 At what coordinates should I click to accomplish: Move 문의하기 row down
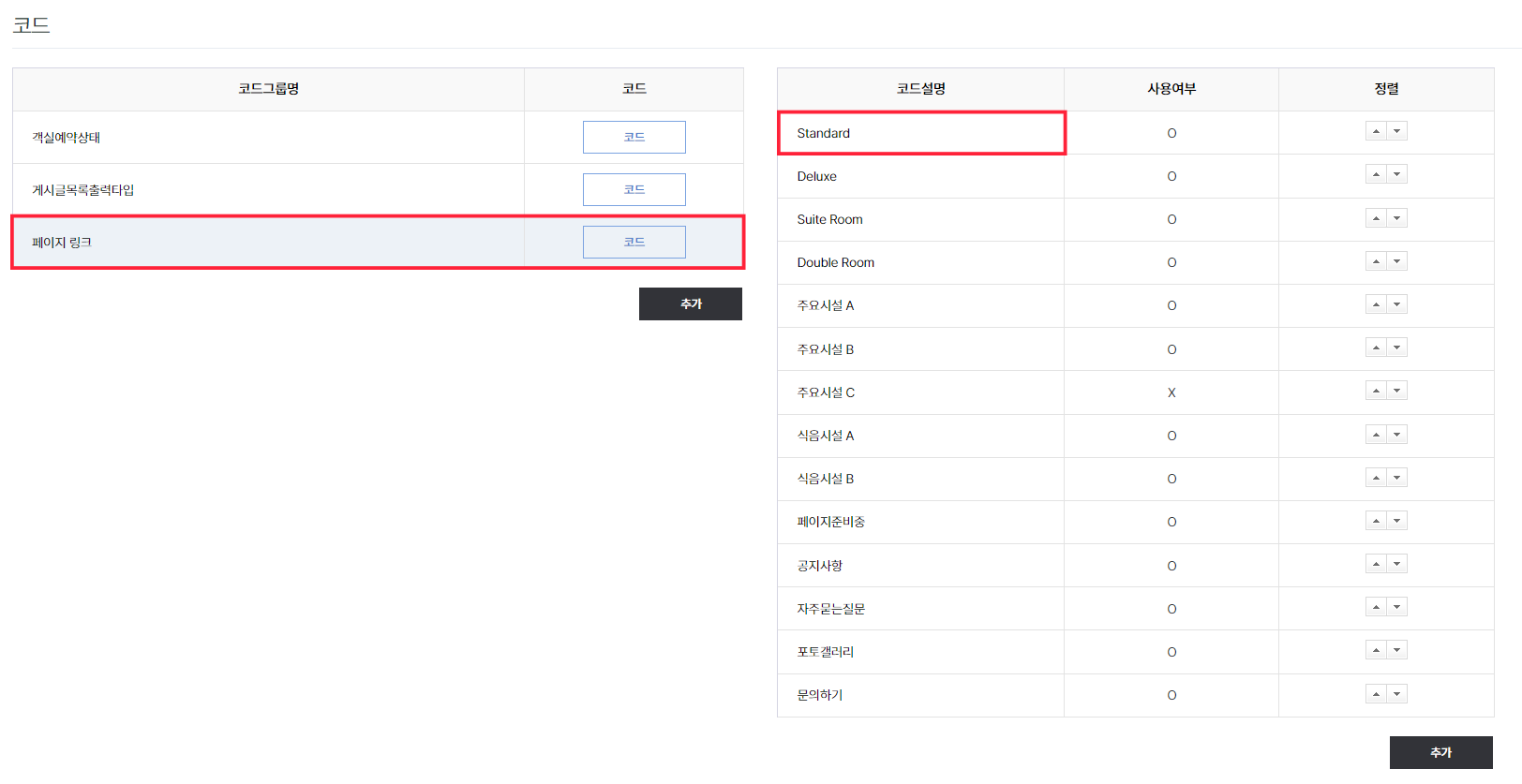click(1396, 694)
